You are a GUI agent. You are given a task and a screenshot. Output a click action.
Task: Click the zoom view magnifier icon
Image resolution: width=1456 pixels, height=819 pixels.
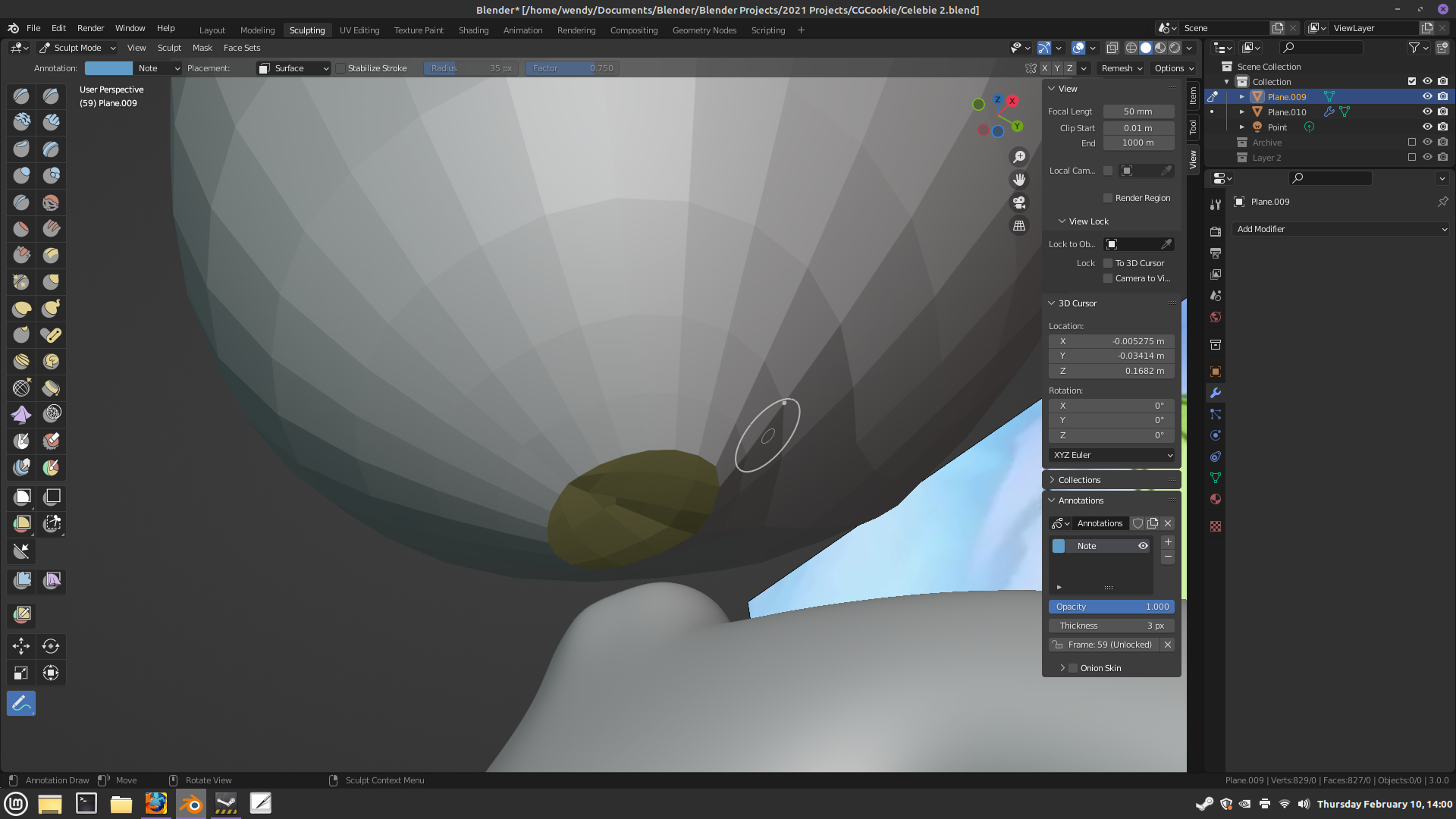pyautogui.click(x=1019, y=156)
